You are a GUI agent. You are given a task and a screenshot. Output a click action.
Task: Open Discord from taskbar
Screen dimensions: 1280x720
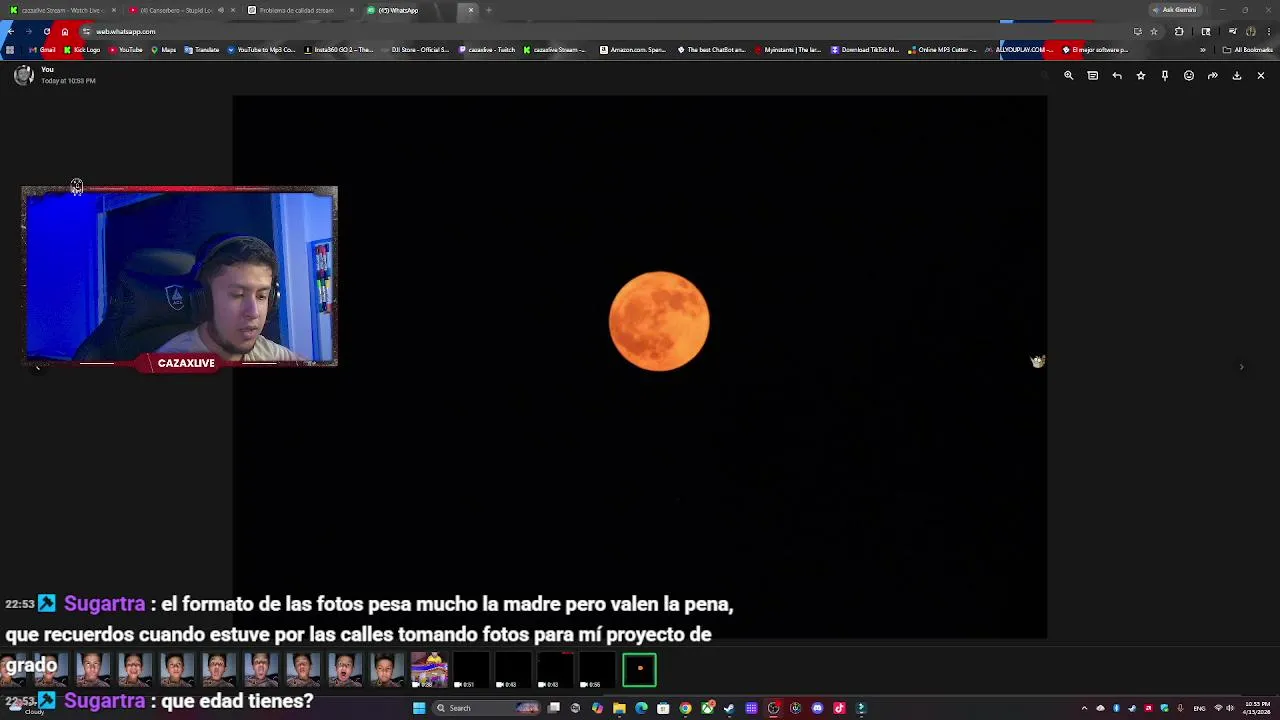point(817,708)
